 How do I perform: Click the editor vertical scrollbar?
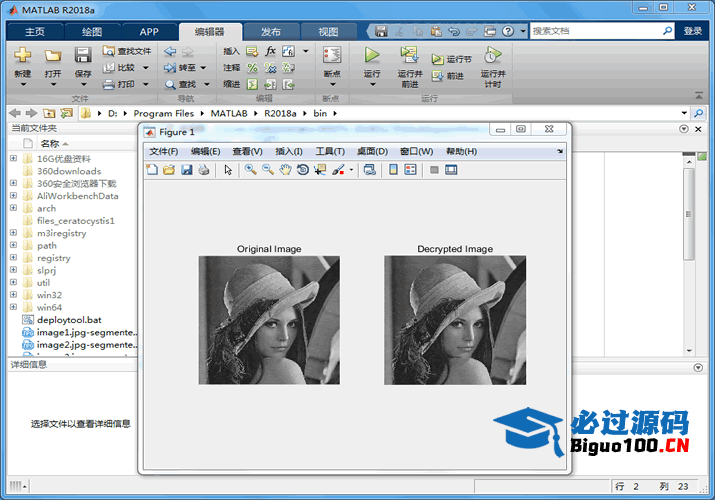click(689, 214)
